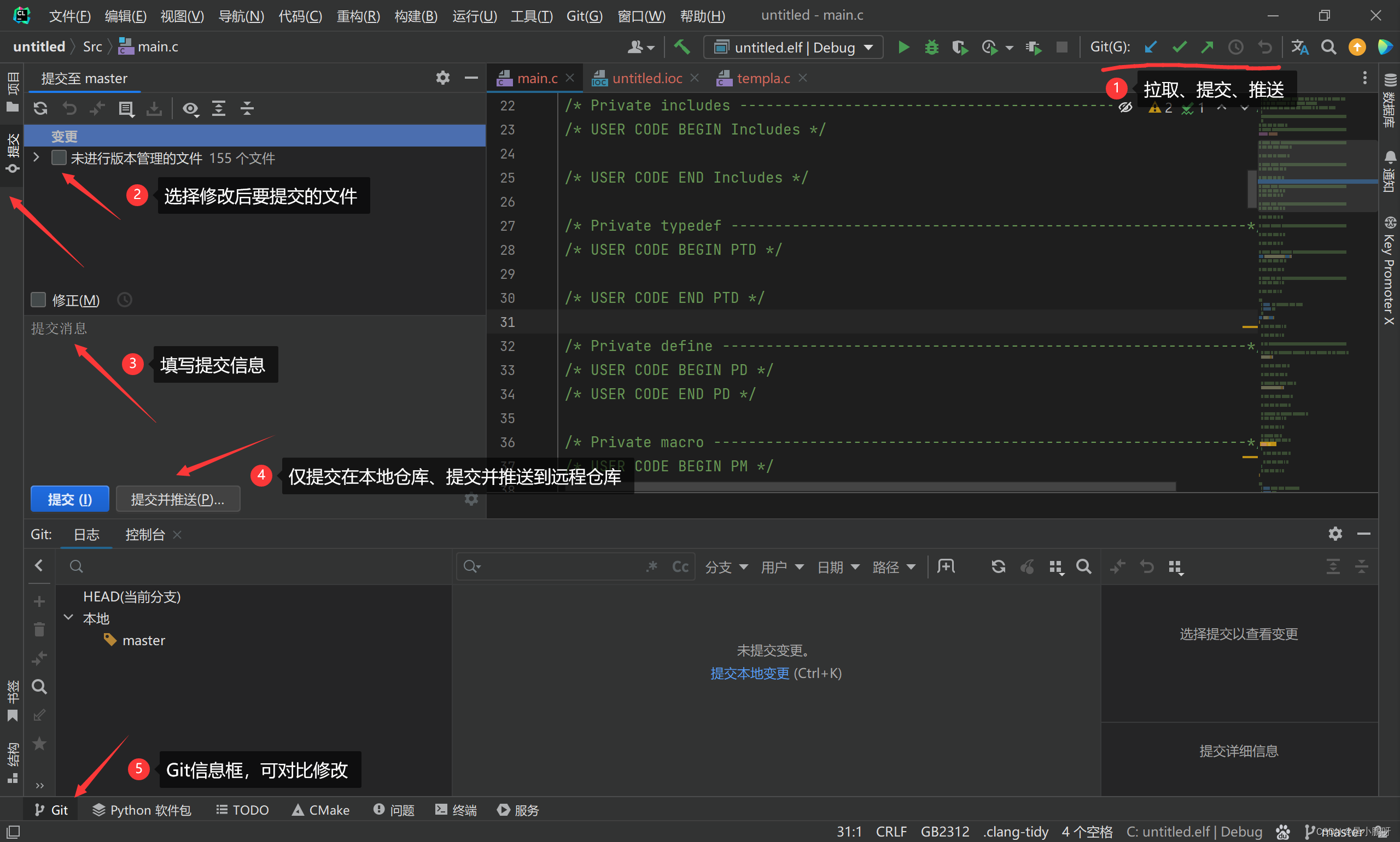Open the untitled.elf | Debug configuration dropdown
Screen dimensions: 1400x842
point(794,47)
